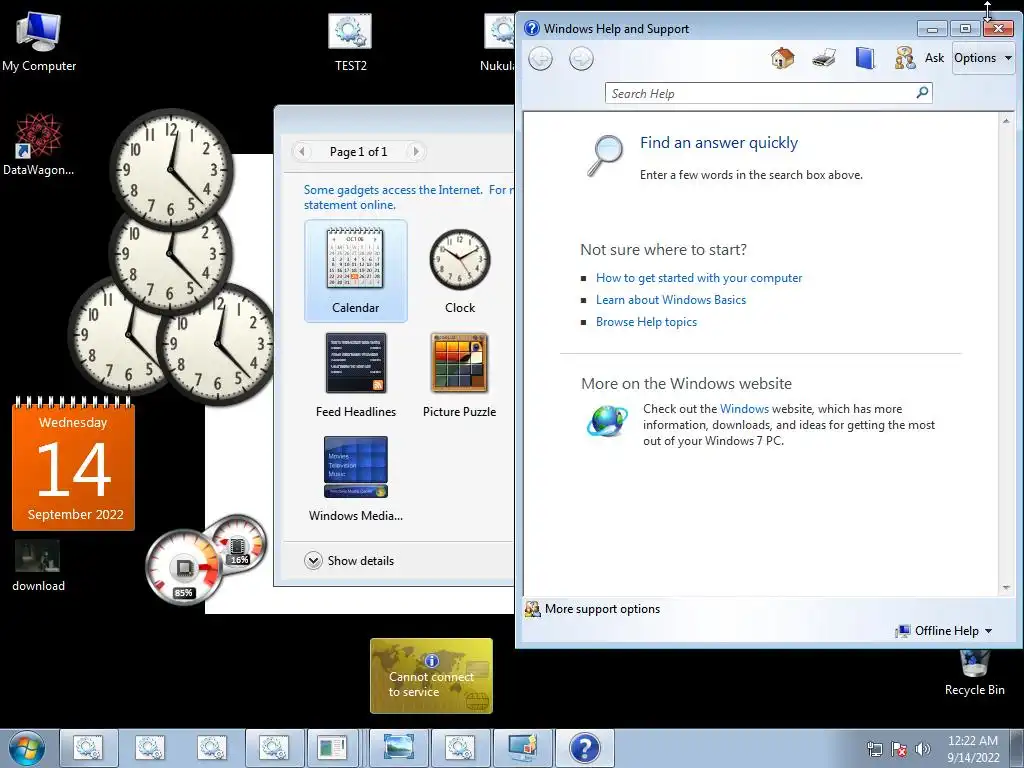Open 'How to get started with your computer'
This screenshot has width=1024, height=768.
click(699, 278)
